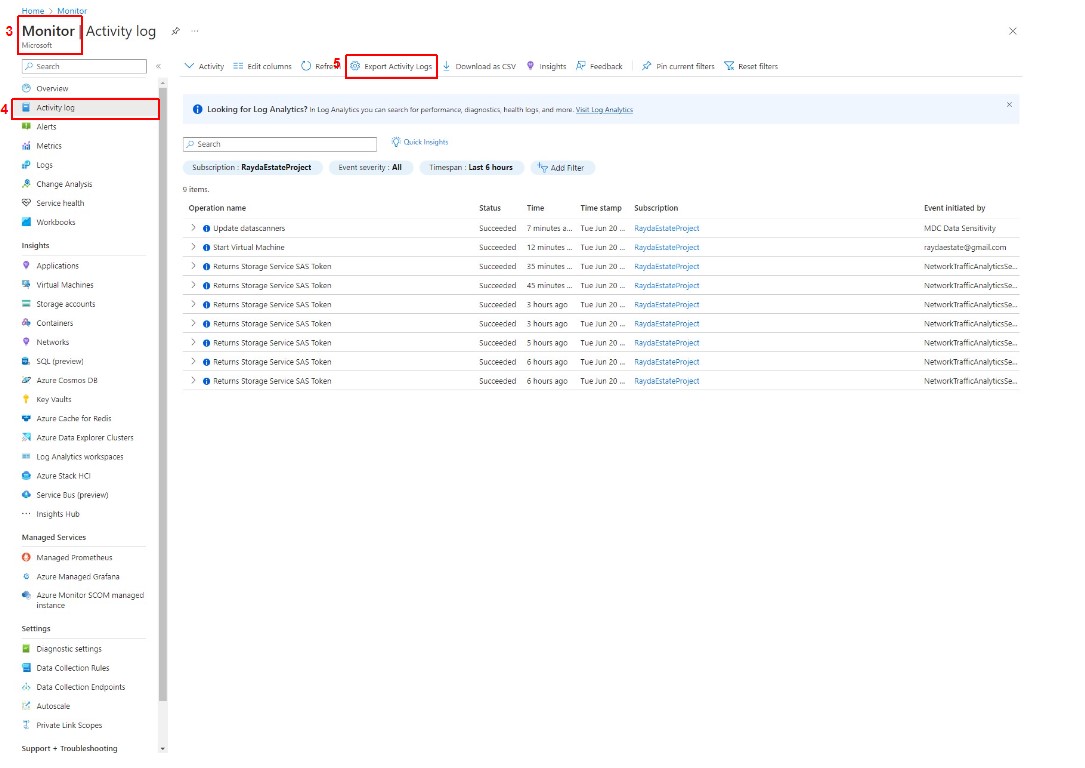Open Containers insights
Viewport: 1085px width, 768px height.
point(54,323)
